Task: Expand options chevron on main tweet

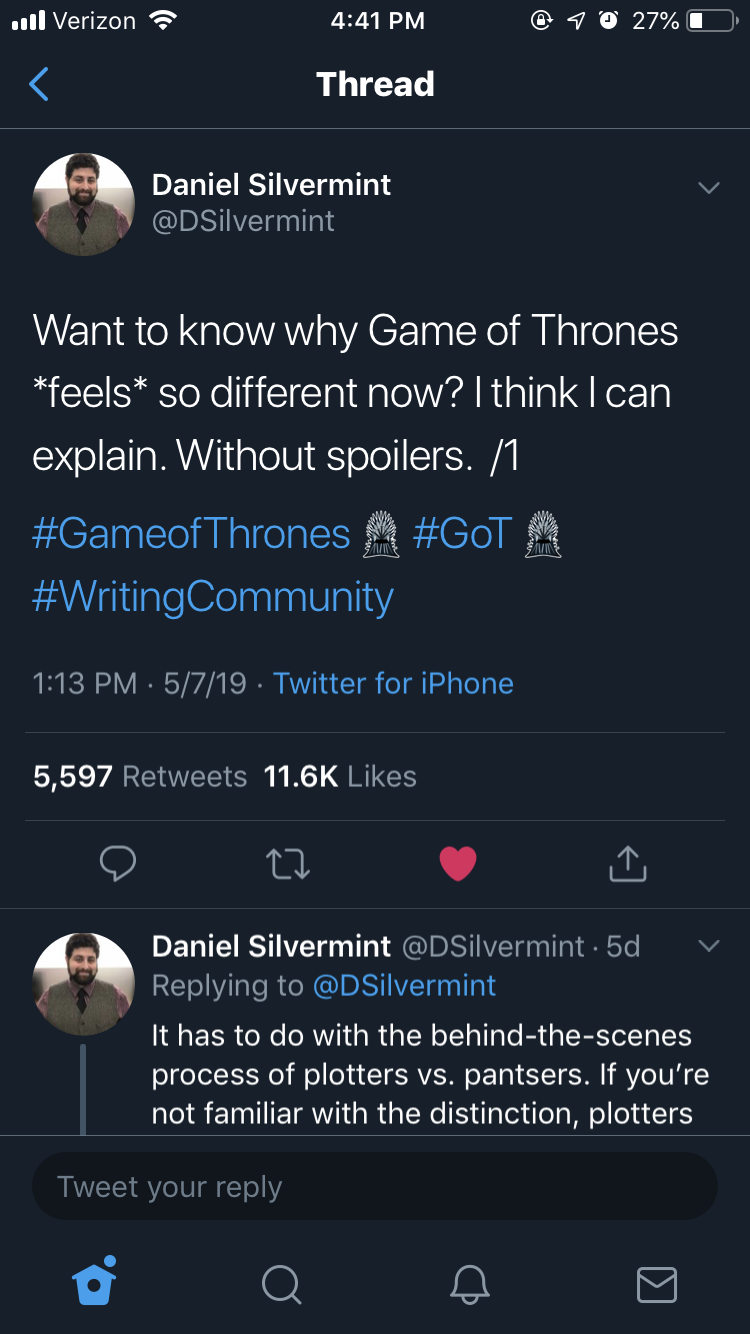Action: [708, 188]
